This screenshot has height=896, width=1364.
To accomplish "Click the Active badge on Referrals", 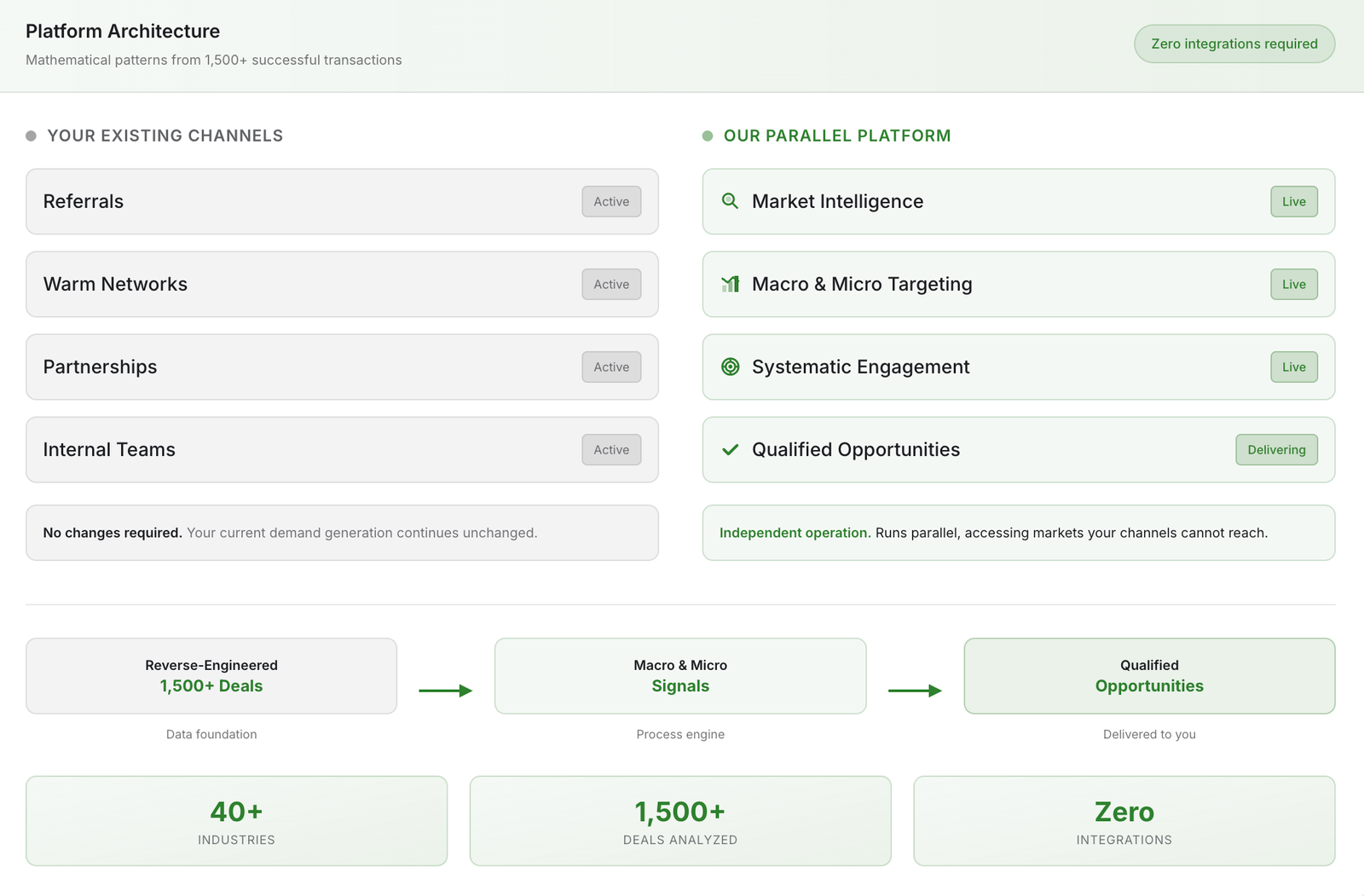I will [611, 201].
